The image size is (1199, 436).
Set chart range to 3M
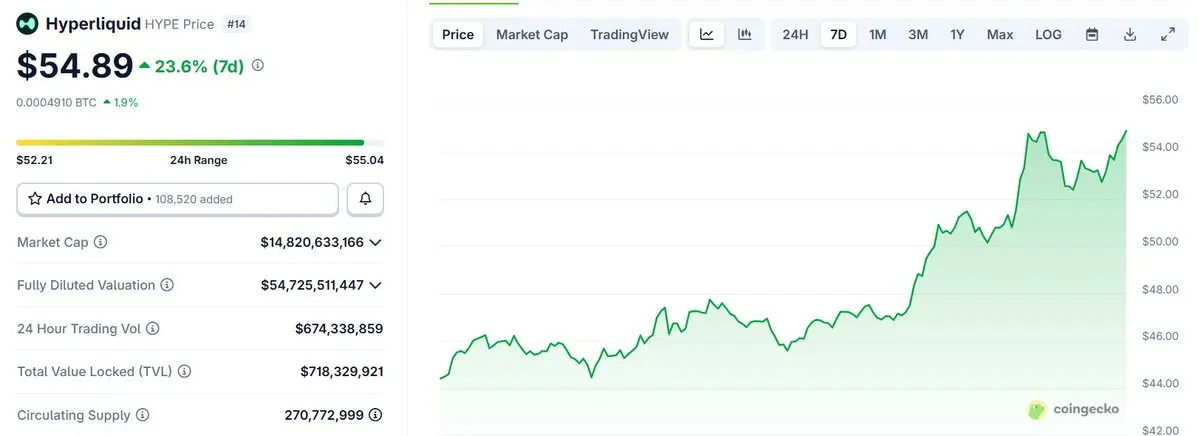tap(918, 34)
